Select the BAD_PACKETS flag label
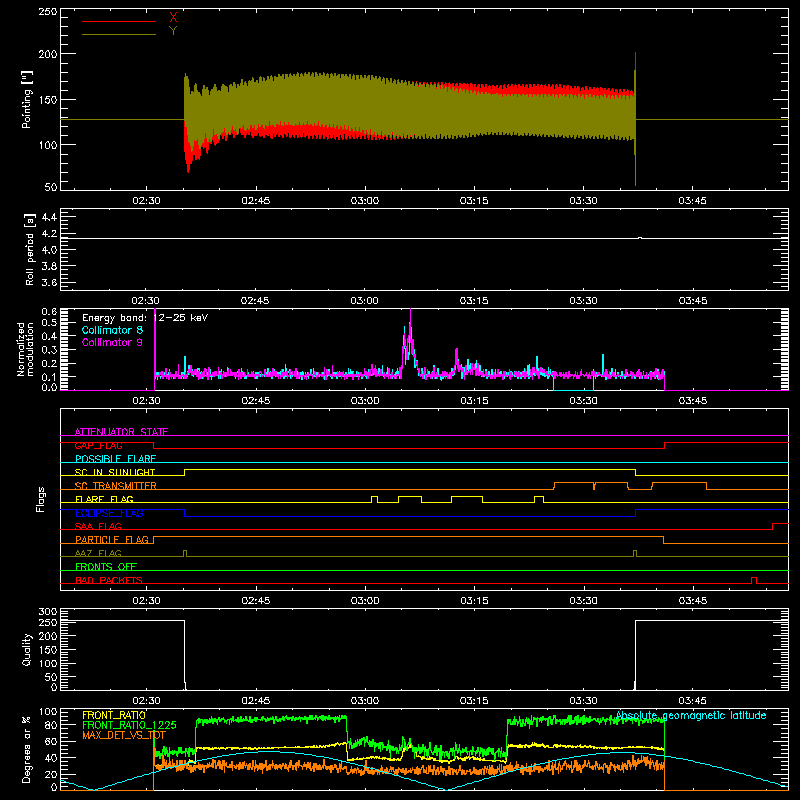The height and width of the screenshot is (800, 800). (x=109, y=580)
